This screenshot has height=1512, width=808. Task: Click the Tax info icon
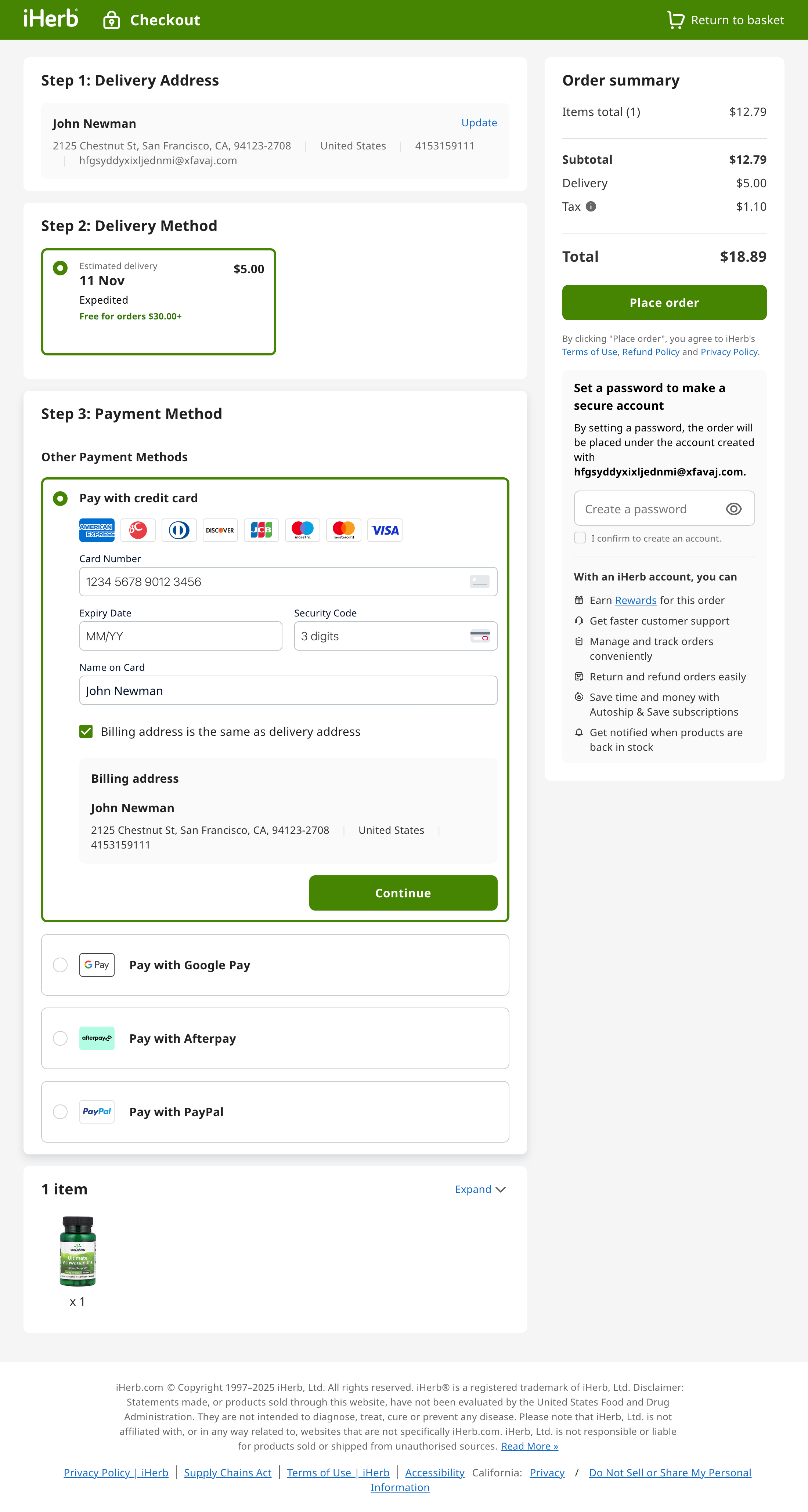coord(591,207)
